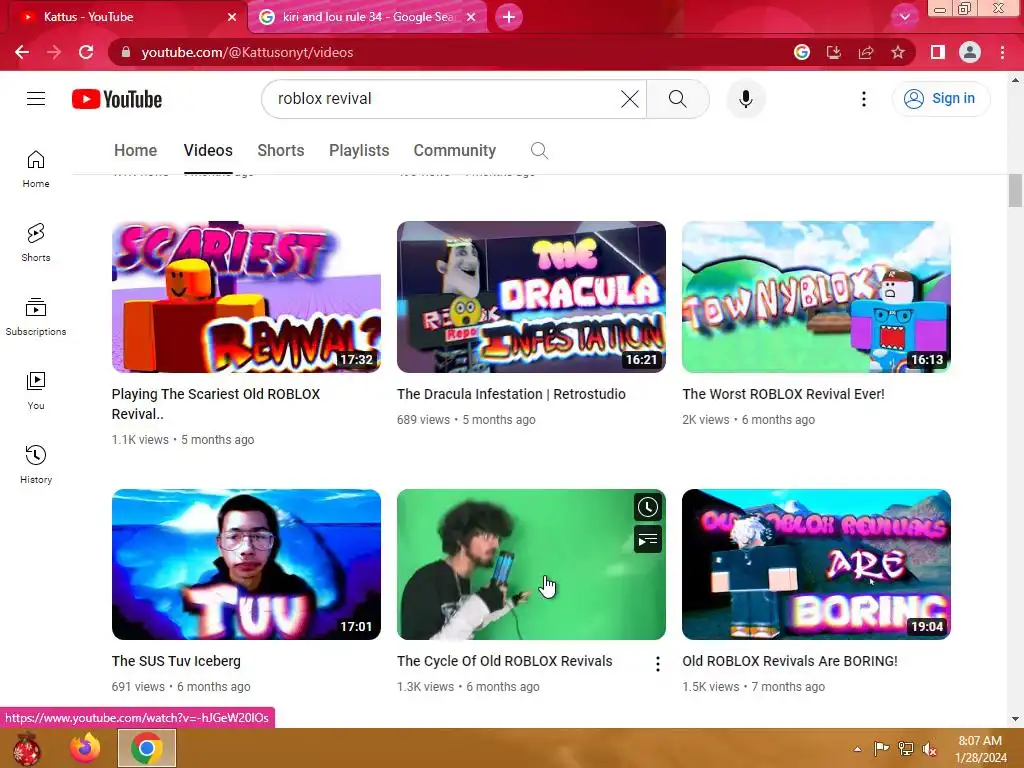Add The Cycle video to Watch later
1024x768 pixels.
[648, 507]
